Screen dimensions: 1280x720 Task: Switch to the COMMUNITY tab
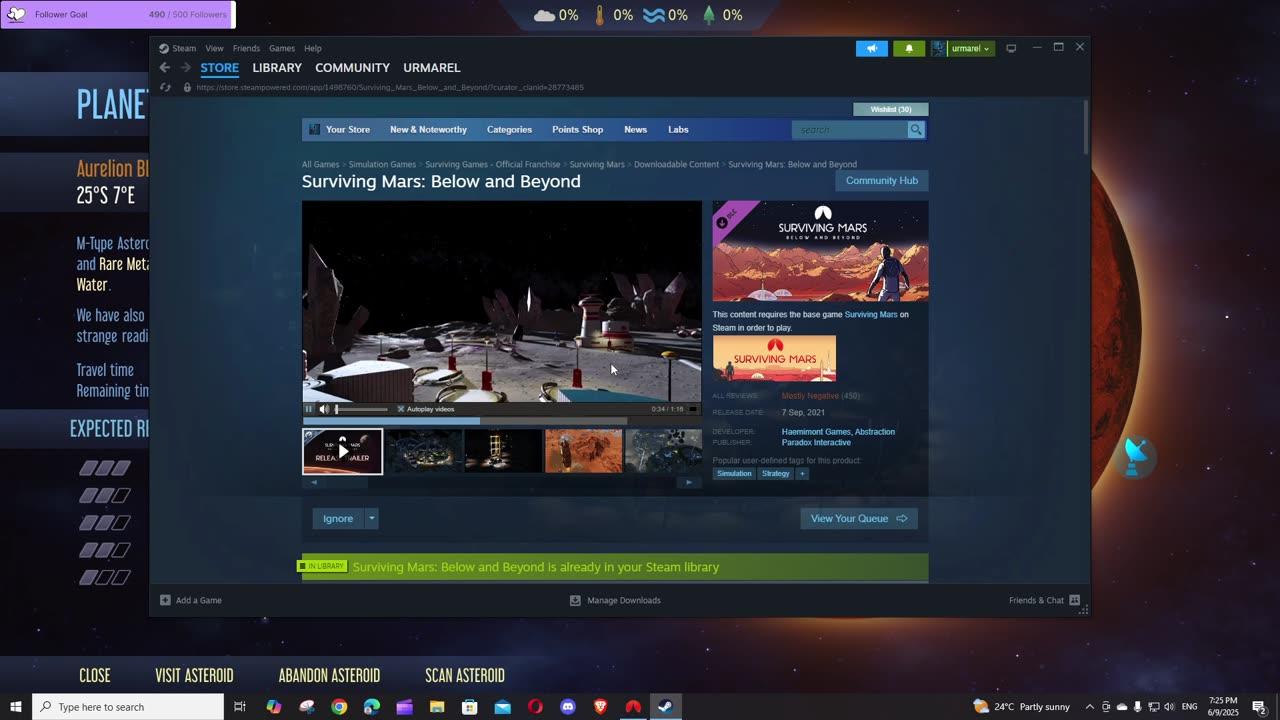click(x=352, y=68)
